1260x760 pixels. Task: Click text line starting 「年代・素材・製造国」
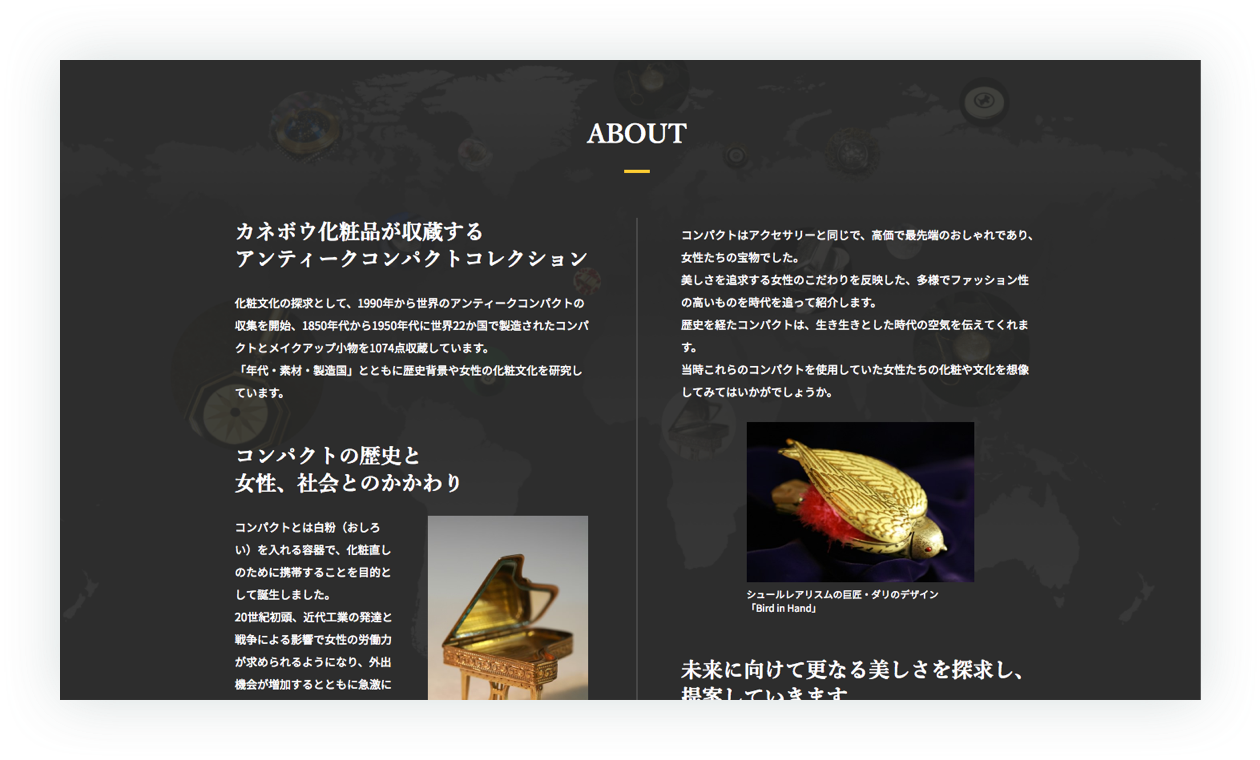click(408, 370)
